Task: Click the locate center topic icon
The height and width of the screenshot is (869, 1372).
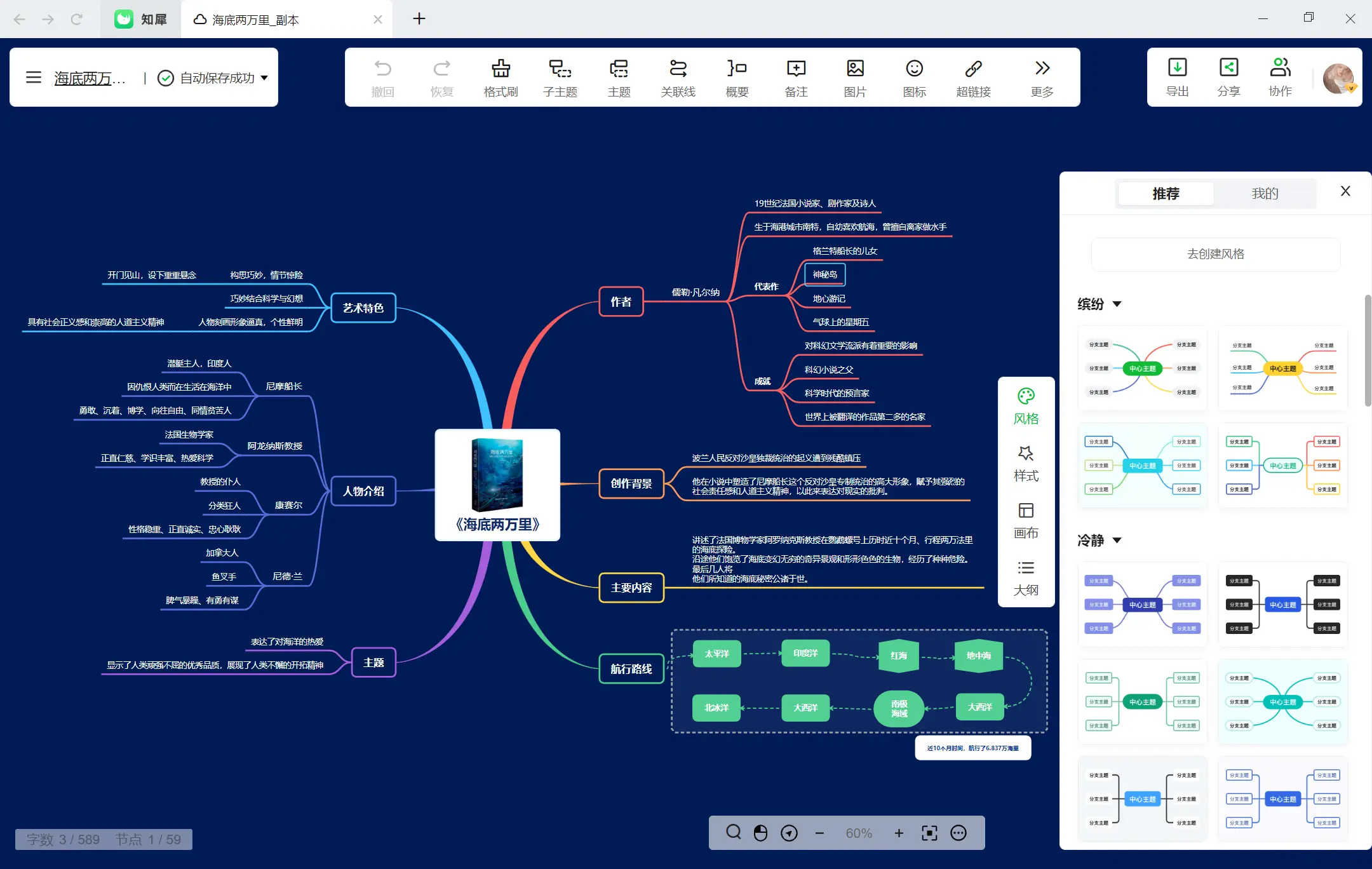Action: click(789, 833)
